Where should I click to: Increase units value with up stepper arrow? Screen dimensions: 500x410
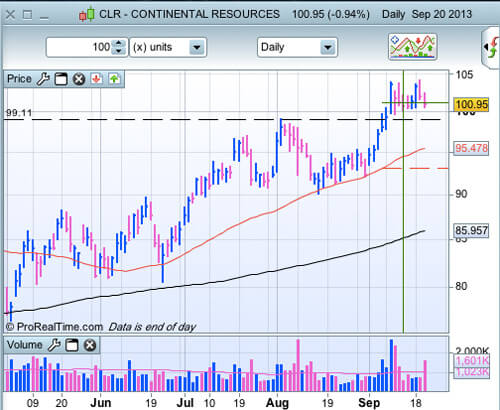[x=119, y=43]
